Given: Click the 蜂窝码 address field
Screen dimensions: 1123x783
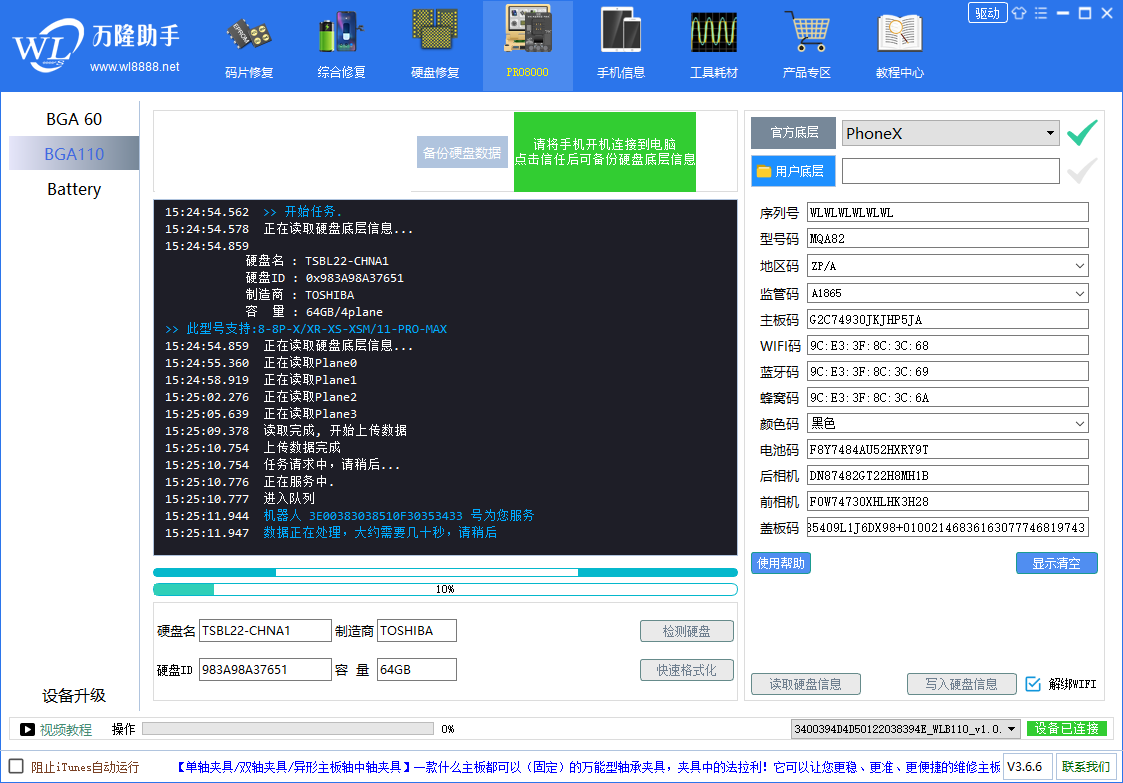Looking at the screenshot, I should tap(948, 397).
